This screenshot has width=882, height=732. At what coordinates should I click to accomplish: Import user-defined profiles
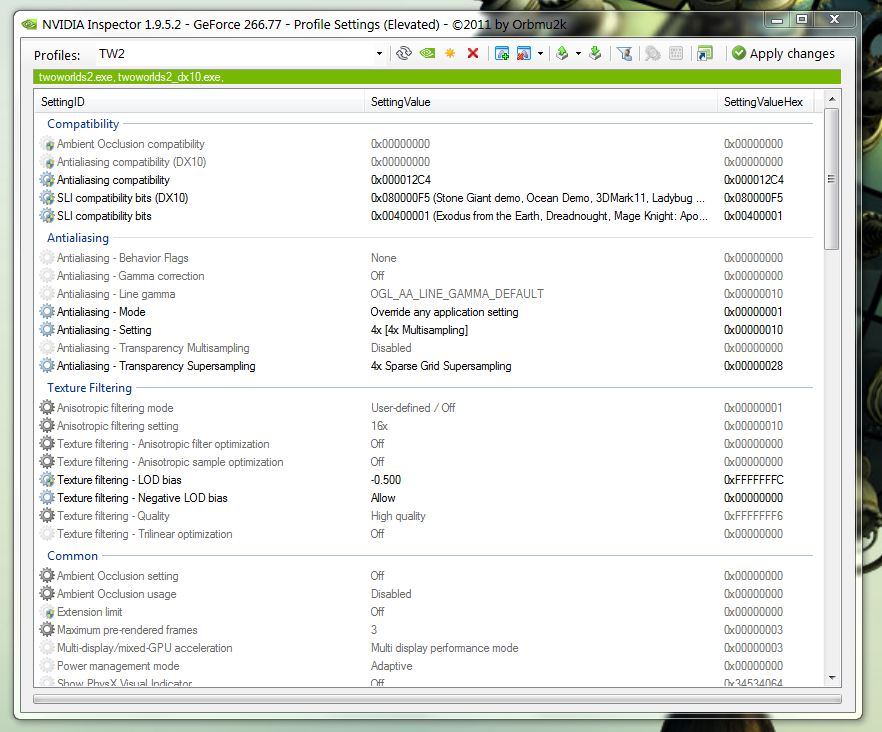tap(595, 53)
